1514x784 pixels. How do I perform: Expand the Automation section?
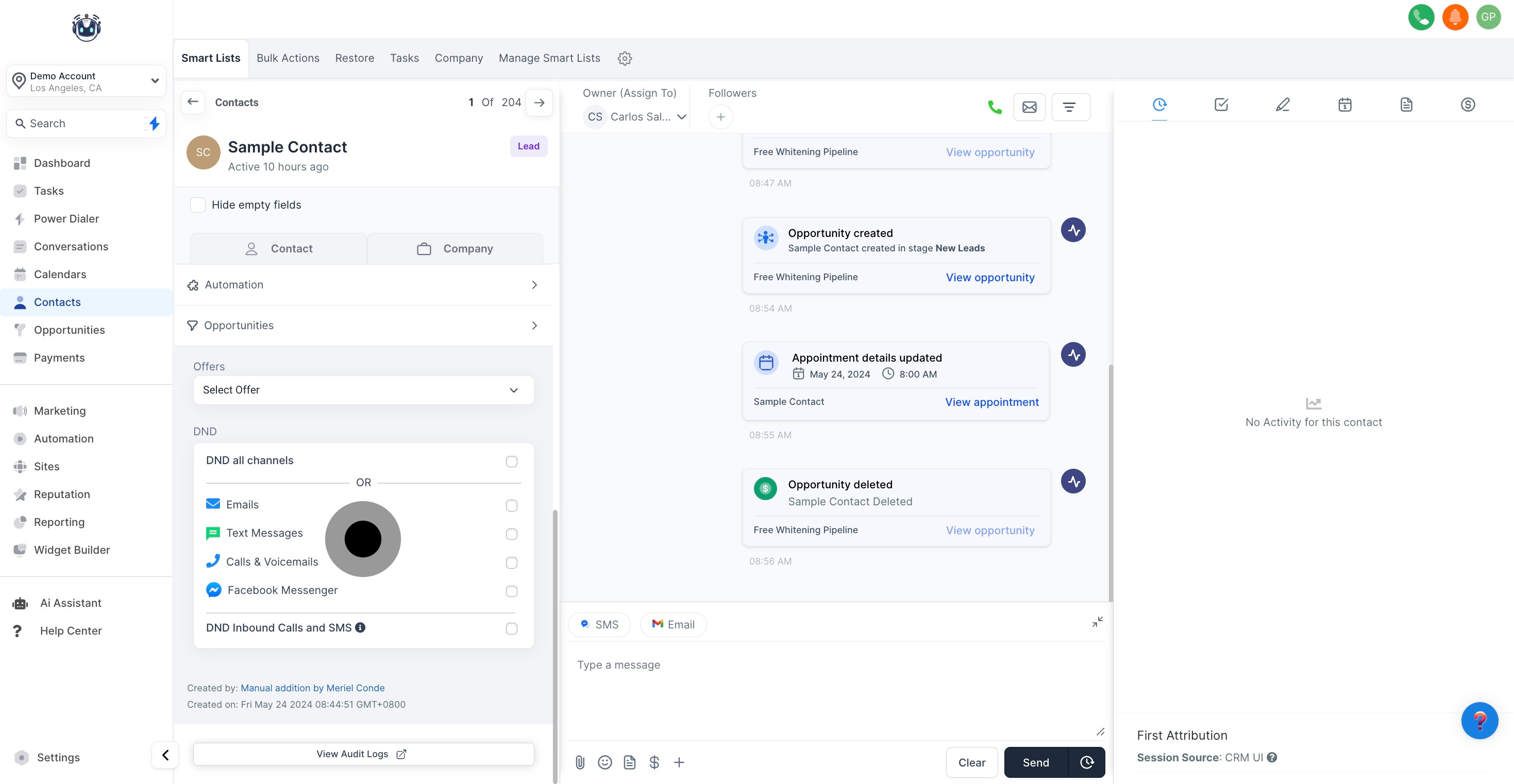pyautogui.click(x=363, y=285)
